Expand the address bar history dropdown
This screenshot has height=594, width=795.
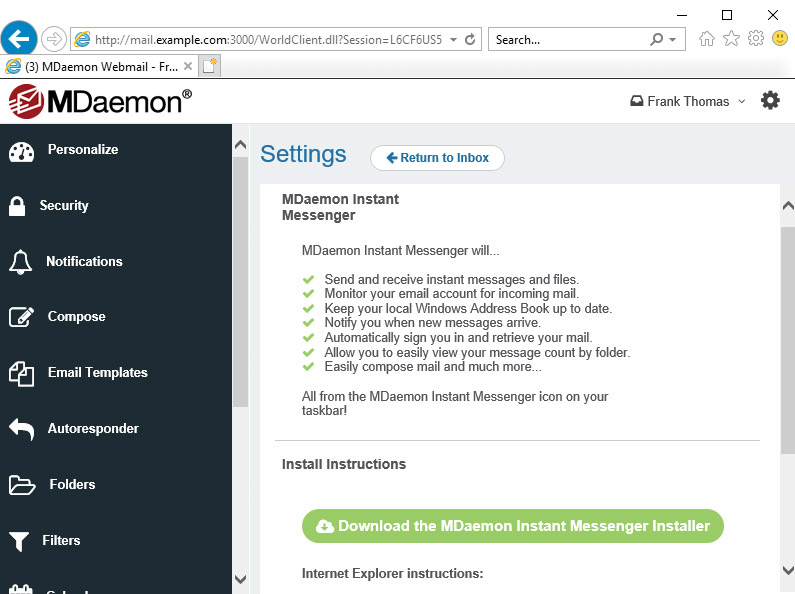453,40
